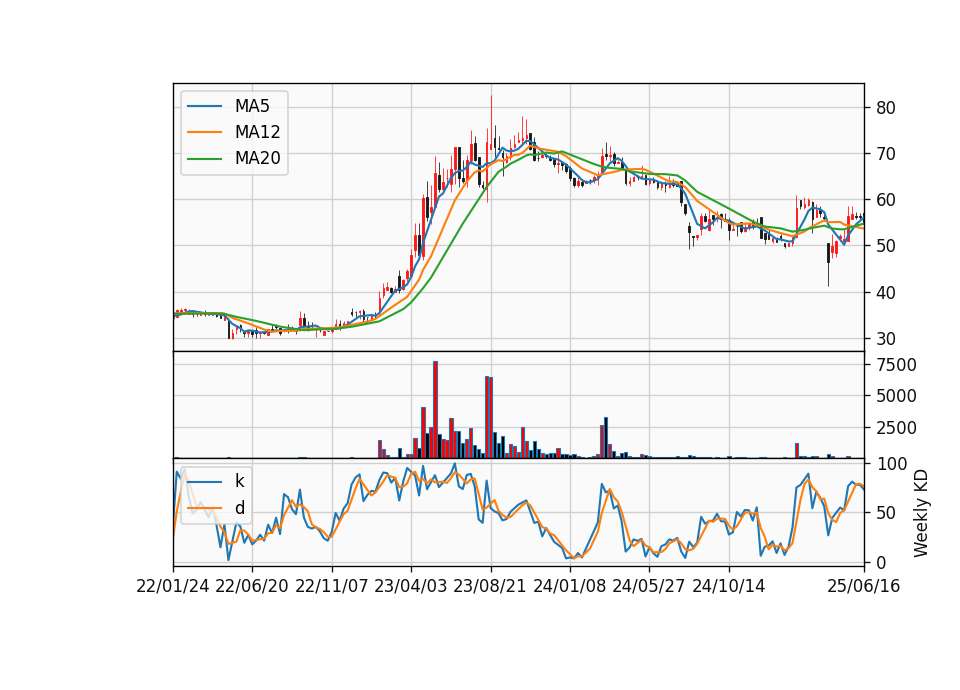Click the price axis value 70

pos(886,154)
